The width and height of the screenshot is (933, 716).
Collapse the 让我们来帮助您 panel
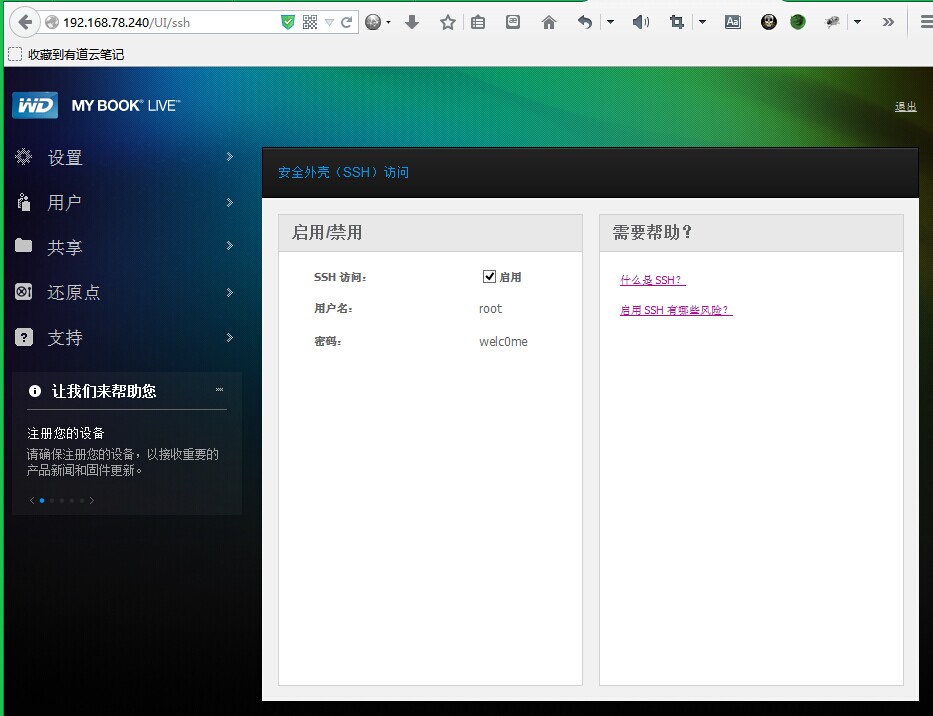point(220,389)
